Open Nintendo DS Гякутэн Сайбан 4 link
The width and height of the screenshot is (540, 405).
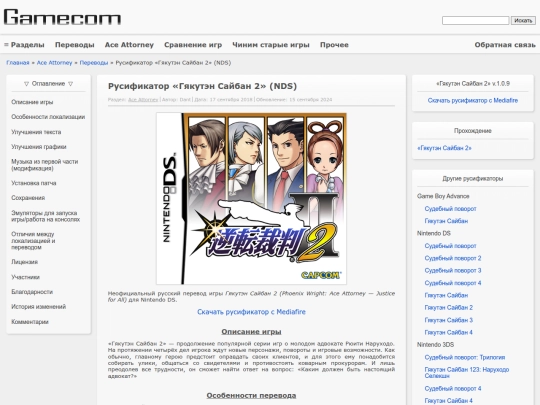[449, 333]
